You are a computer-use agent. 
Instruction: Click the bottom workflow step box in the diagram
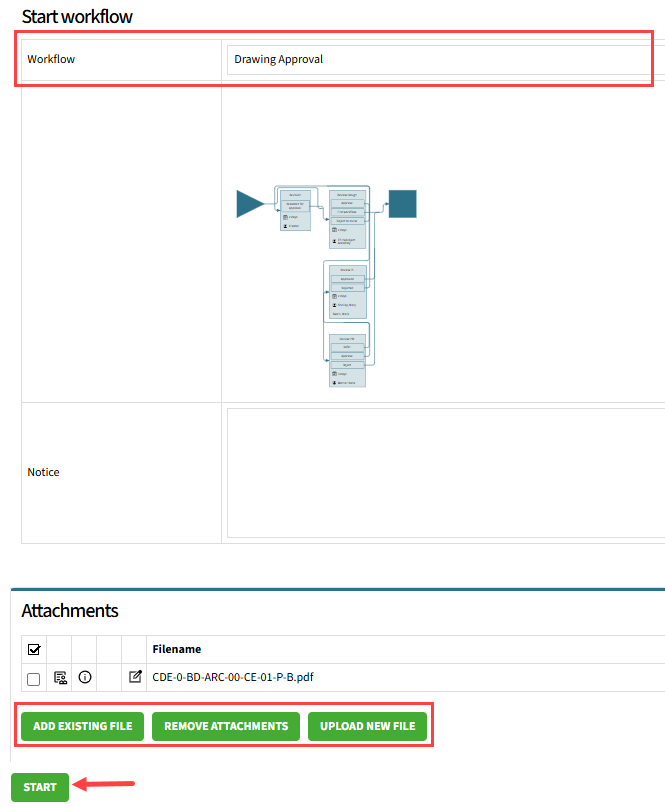coord(348,360)
